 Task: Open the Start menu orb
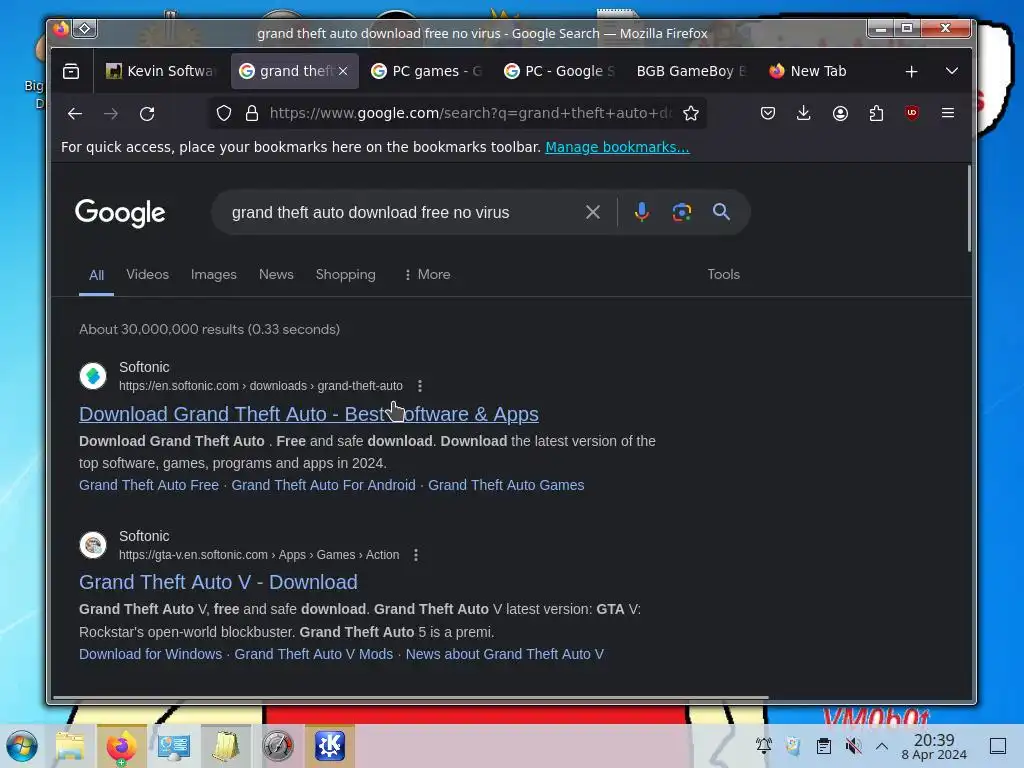click(x=22, y=746)
